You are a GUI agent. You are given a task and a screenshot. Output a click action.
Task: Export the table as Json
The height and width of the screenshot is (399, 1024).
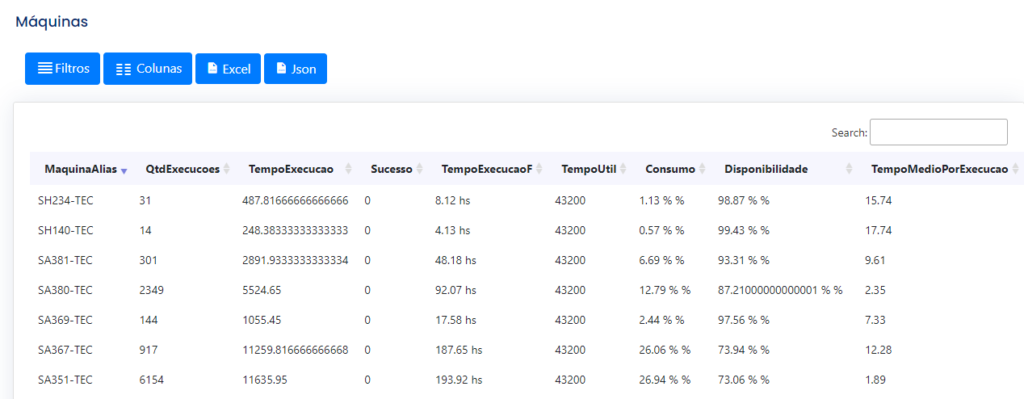coord(295,69)
